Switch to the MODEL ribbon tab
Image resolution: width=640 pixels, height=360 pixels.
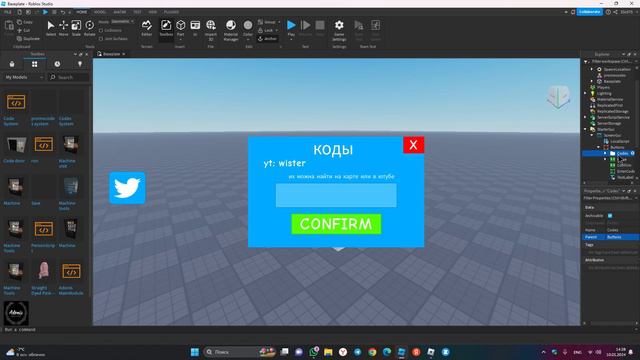(x=100, y=12)
